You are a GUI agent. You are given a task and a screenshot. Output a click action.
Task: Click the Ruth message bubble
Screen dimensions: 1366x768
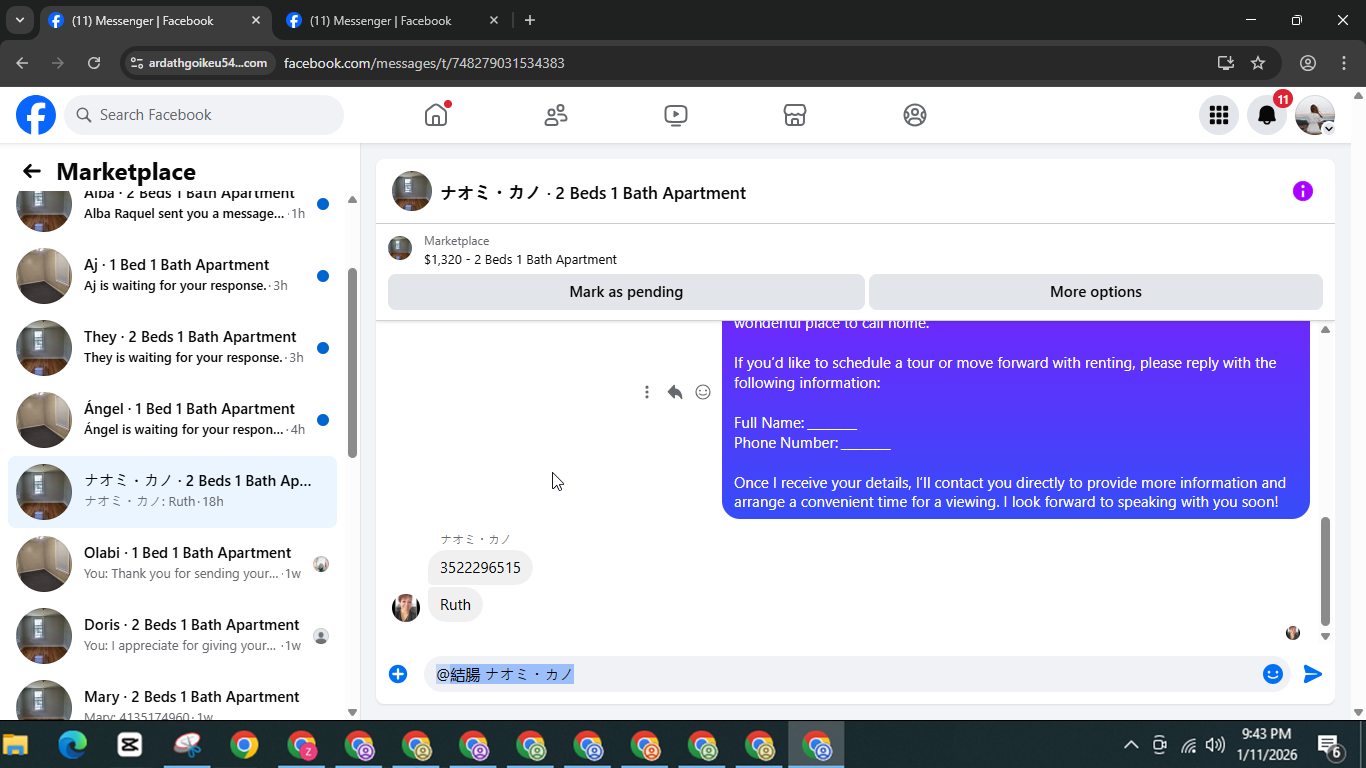point(455,605)
